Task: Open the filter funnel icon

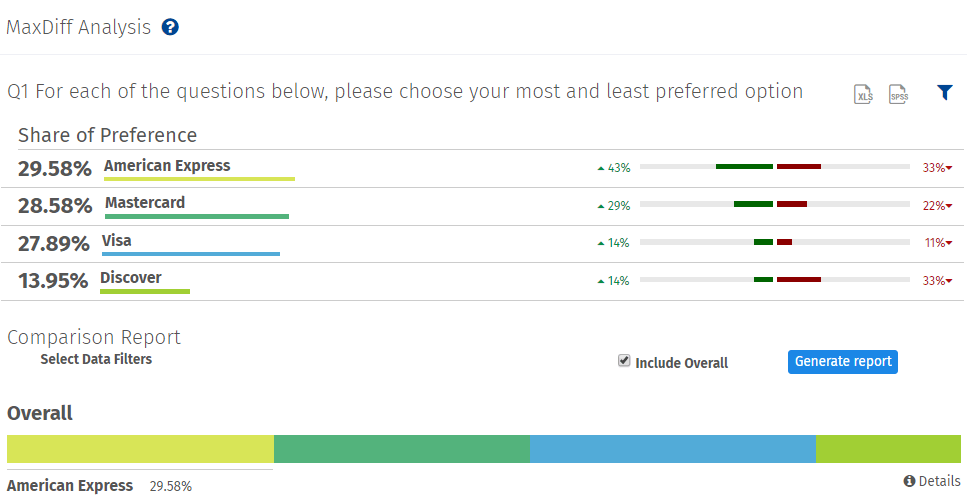Action: pyautogui.click(x=945, y=92)
